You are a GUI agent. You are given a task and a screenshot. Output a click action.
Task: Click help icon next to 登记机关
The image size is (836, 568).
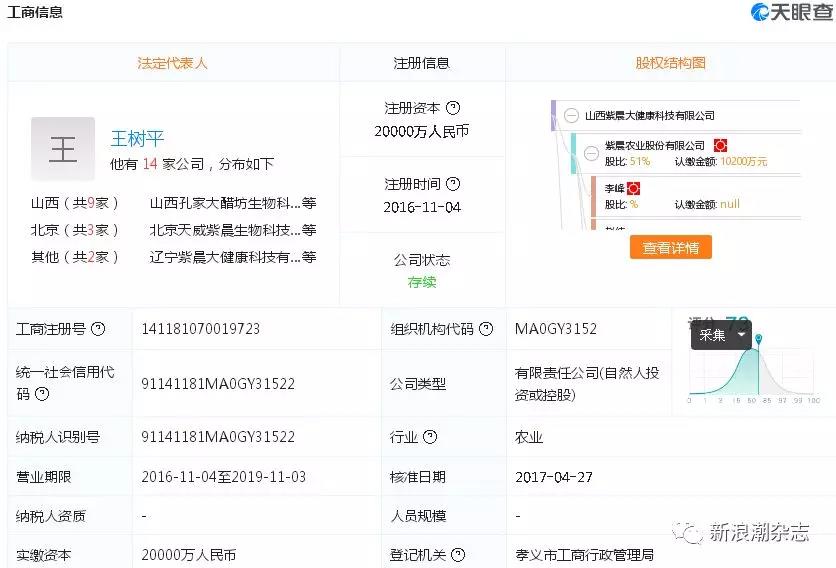[458, 555]
